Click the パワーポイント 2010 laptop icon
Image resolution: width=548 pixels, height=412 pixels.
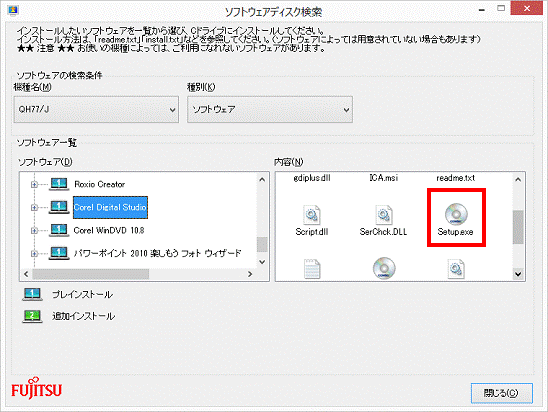(59, 253)
